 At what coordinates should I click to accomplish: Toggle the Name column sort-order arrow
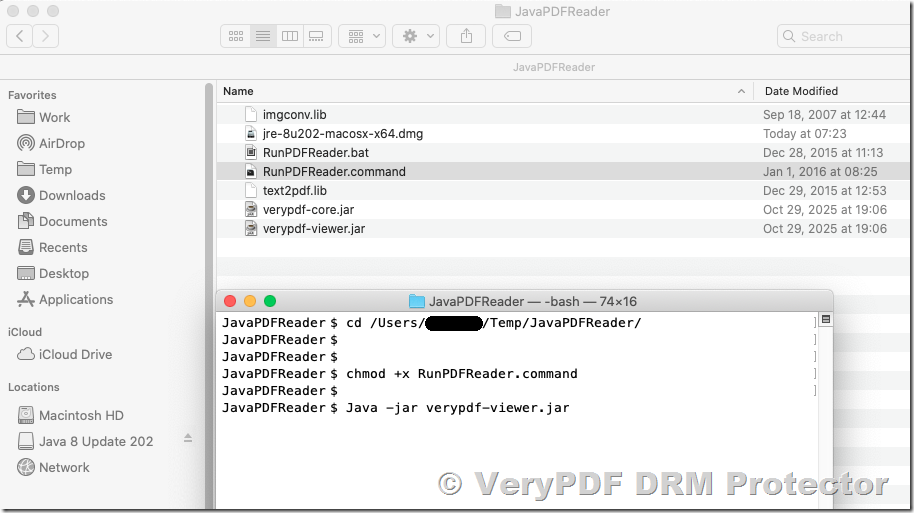pyautogui.click(x=741, y=92)
